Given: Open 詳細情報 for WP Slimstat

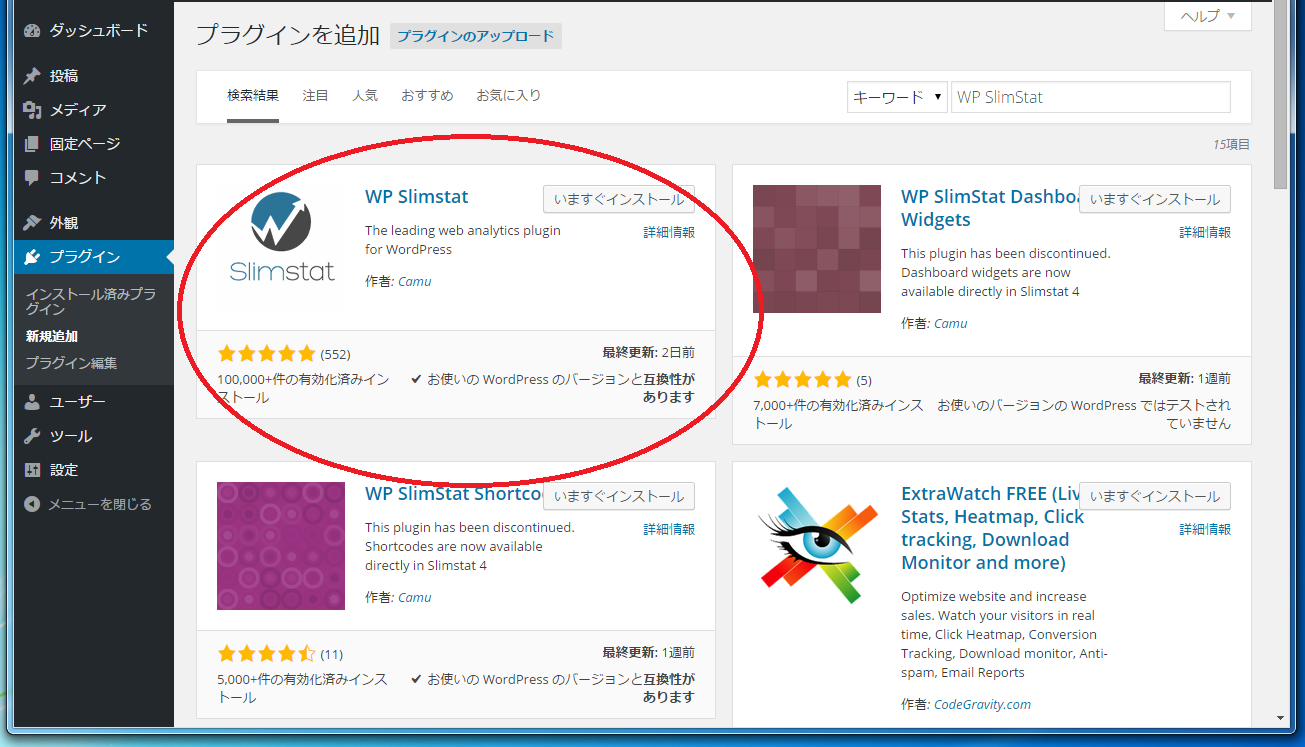Looking at the screenshot, I should (669, 232).
